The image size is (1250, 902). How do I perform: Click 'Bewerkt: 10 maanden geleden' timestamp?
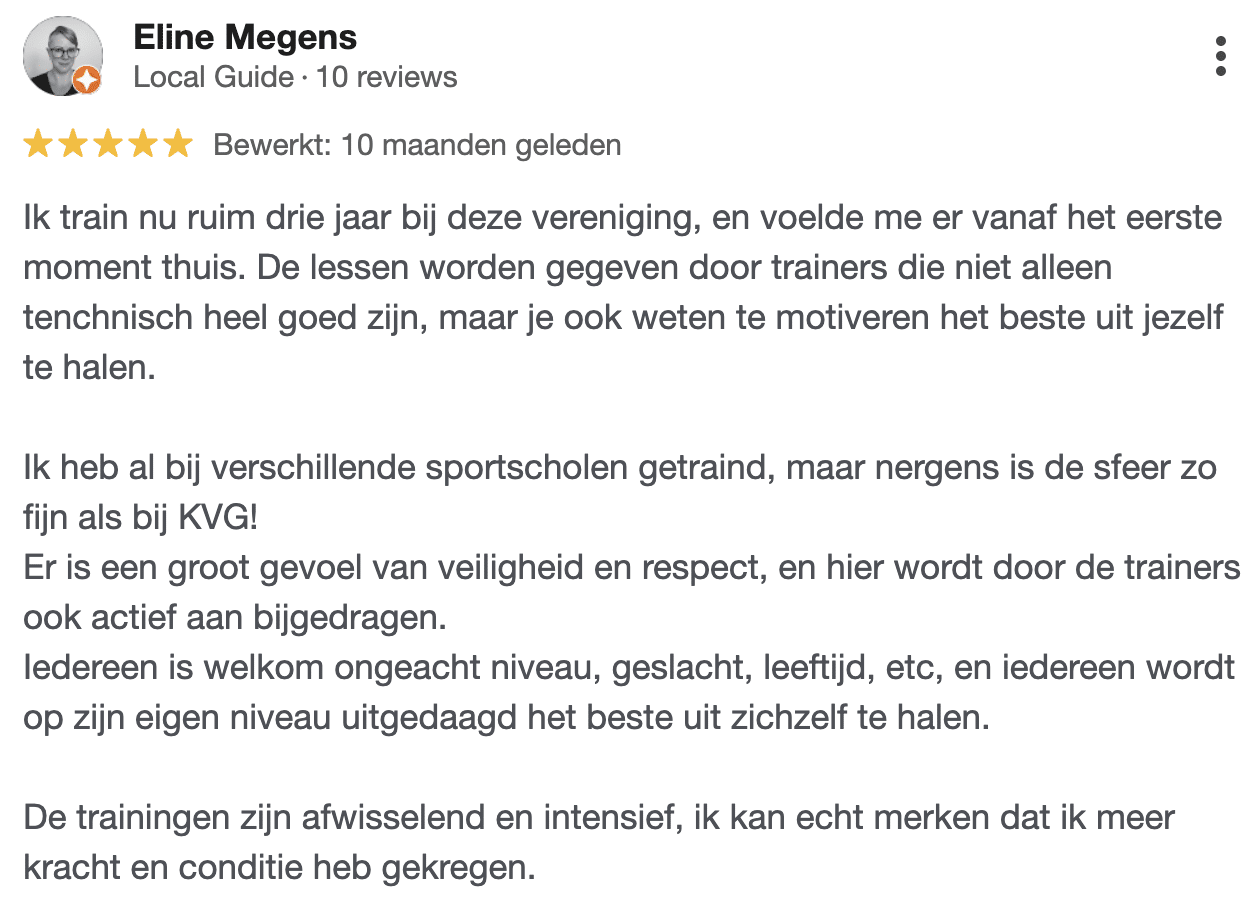[x=415, y=145]
